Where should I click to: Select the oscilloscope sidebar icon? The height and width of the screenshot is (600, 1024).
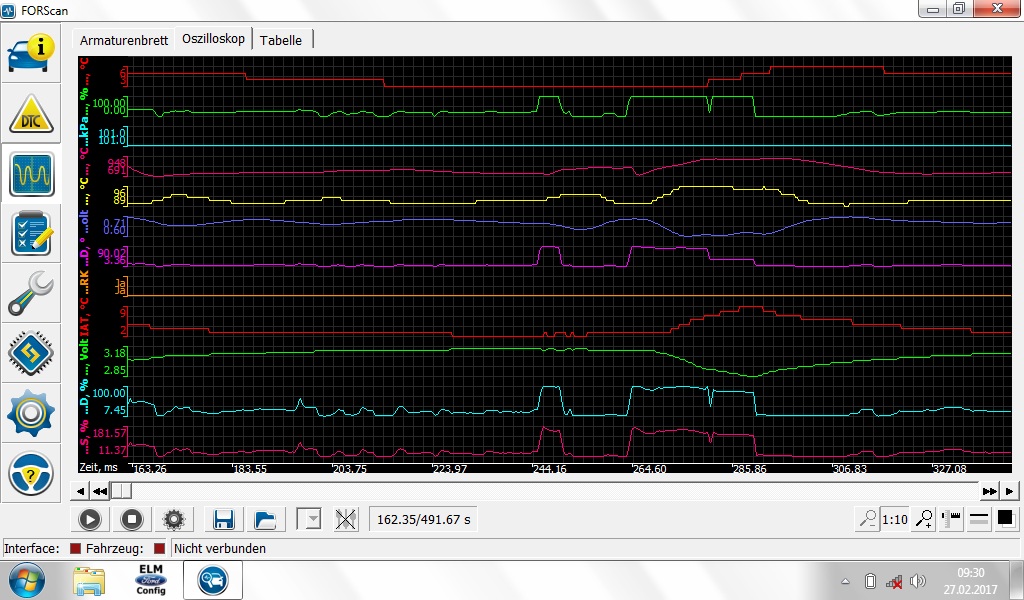tap(31, 174)
